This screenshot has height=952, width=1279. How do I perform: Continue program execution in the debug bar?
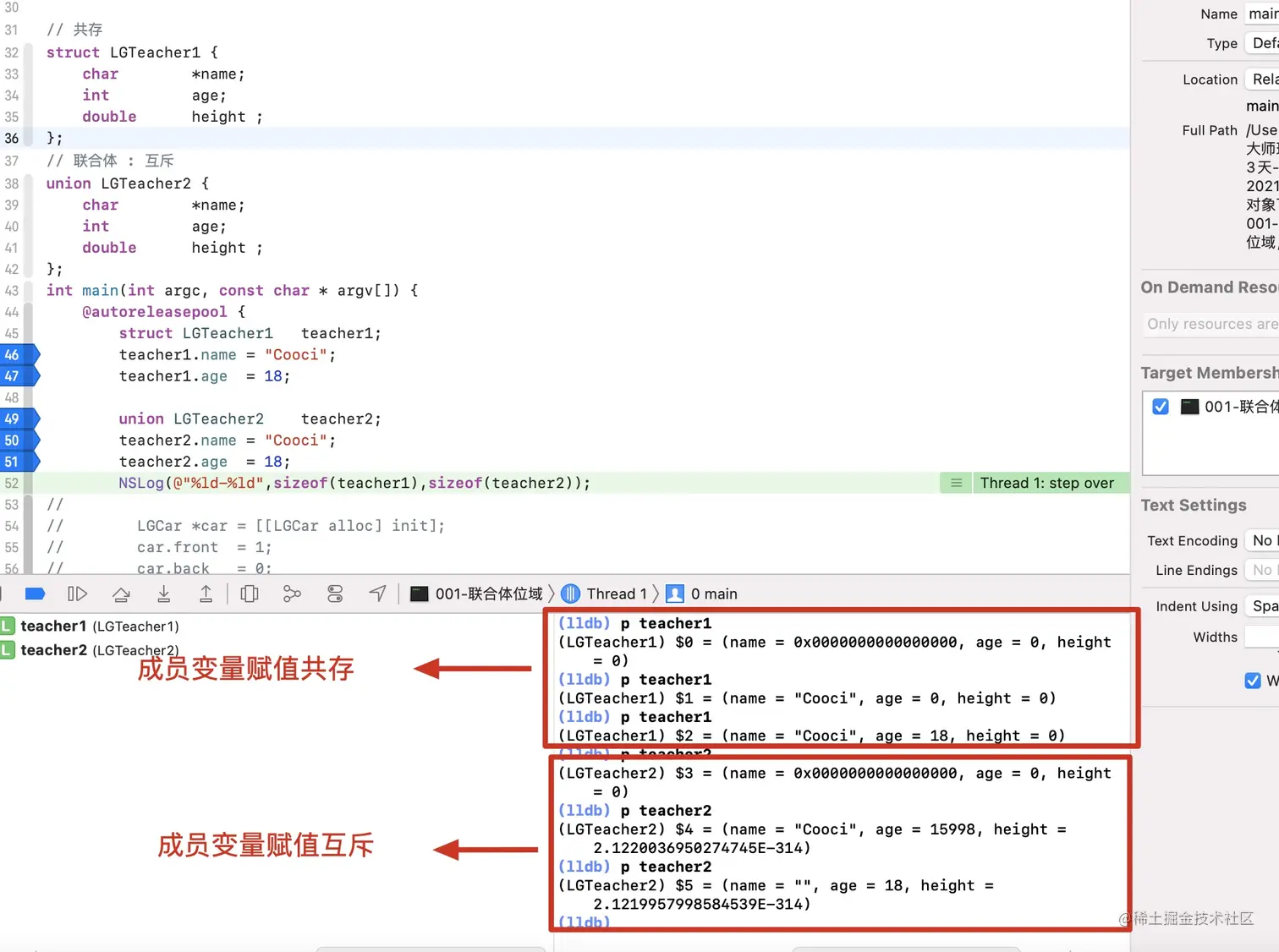(77, 594)
